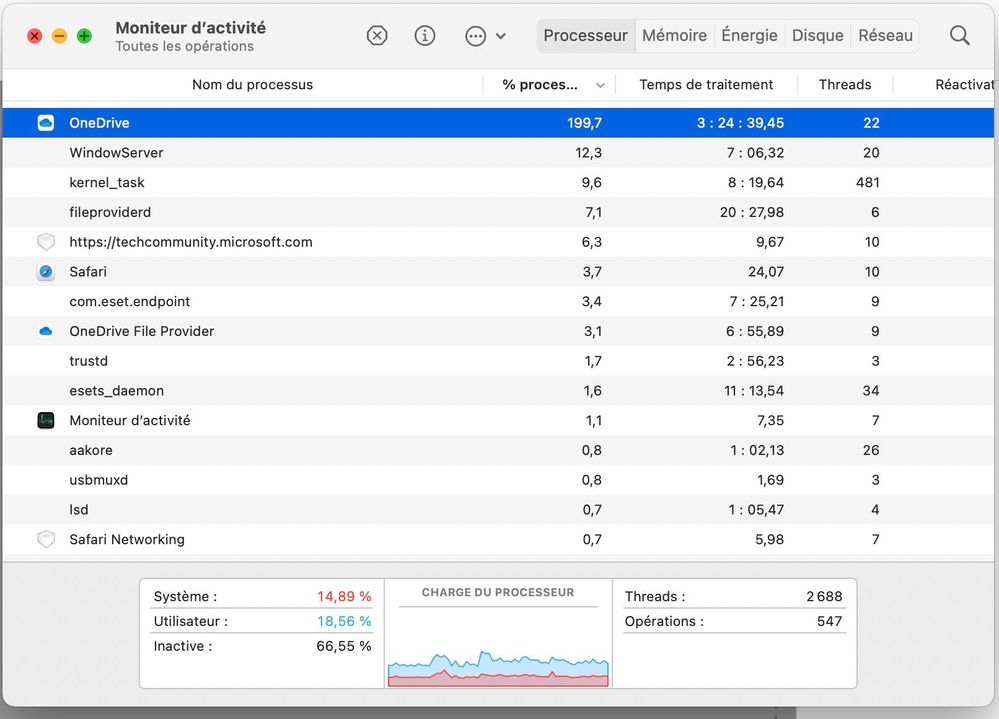
Task: Select the Moniteur d'activité process name
Action: (130, 420)
